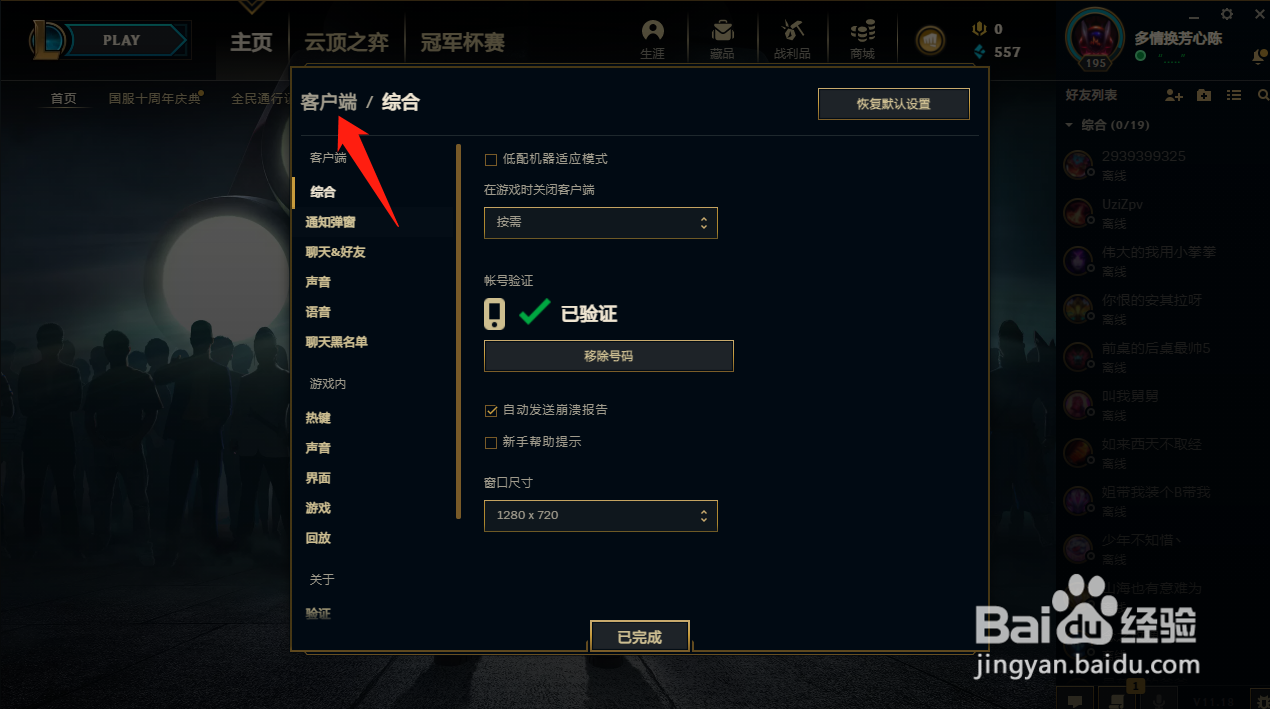Open the 1280 x 720 window size dropdown
1270x709 pixels.
601,515
